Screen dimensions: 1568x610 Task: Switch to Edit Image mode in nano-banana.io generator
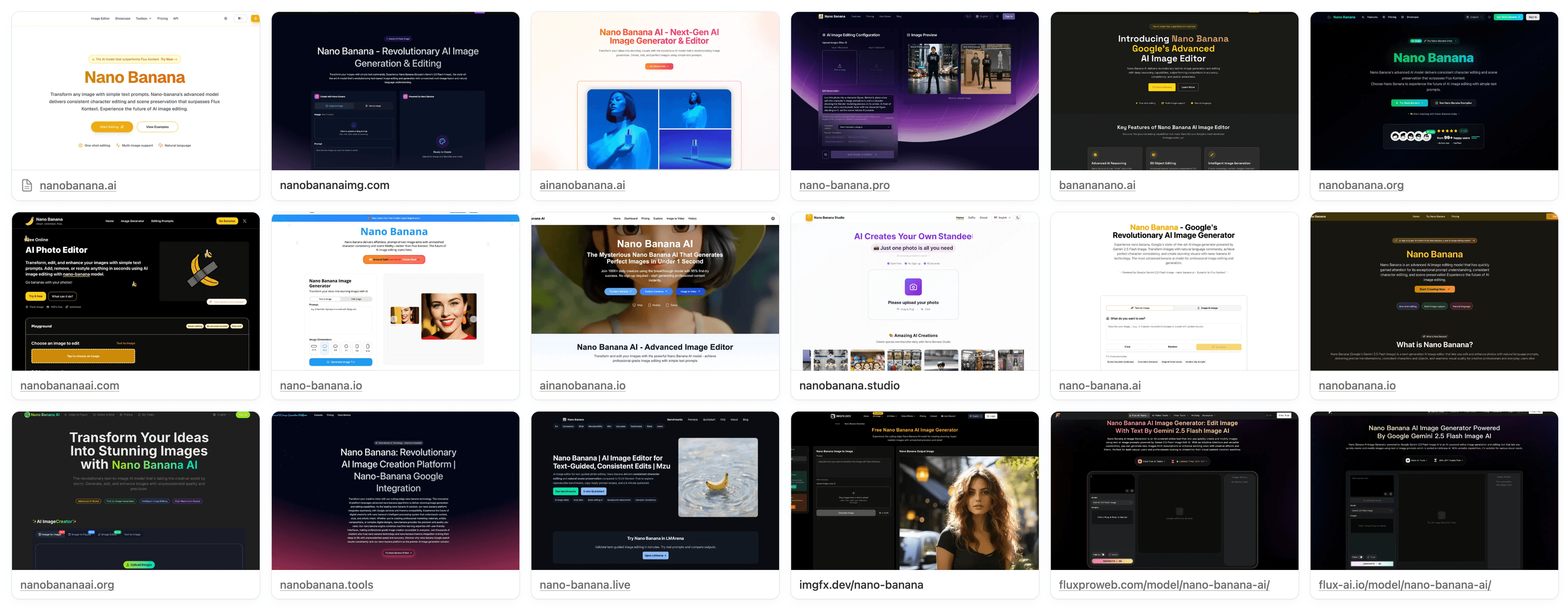(356, 299)
